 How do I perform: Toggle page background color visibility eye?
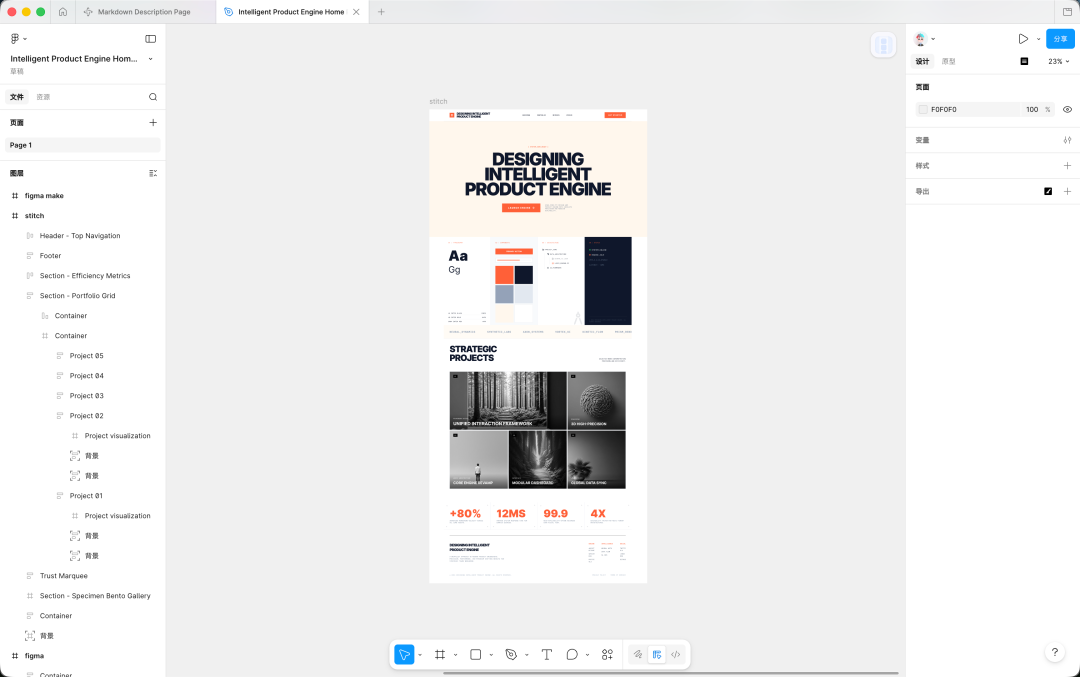(1067, 109)
